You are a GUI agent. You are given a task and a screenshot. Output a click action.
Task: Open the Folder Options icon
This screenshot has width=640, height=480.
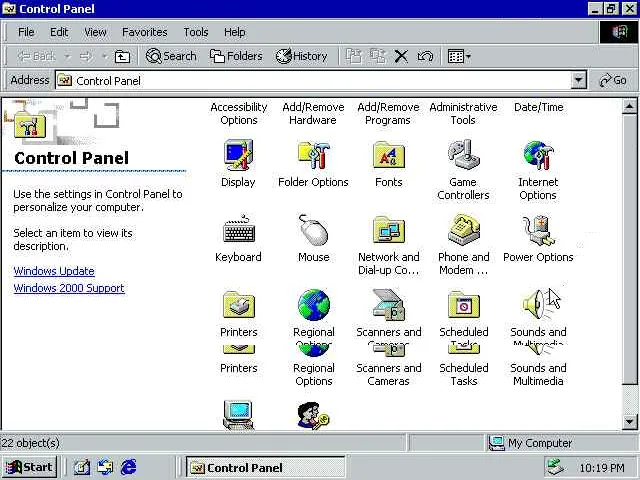(x=313, y=155)
